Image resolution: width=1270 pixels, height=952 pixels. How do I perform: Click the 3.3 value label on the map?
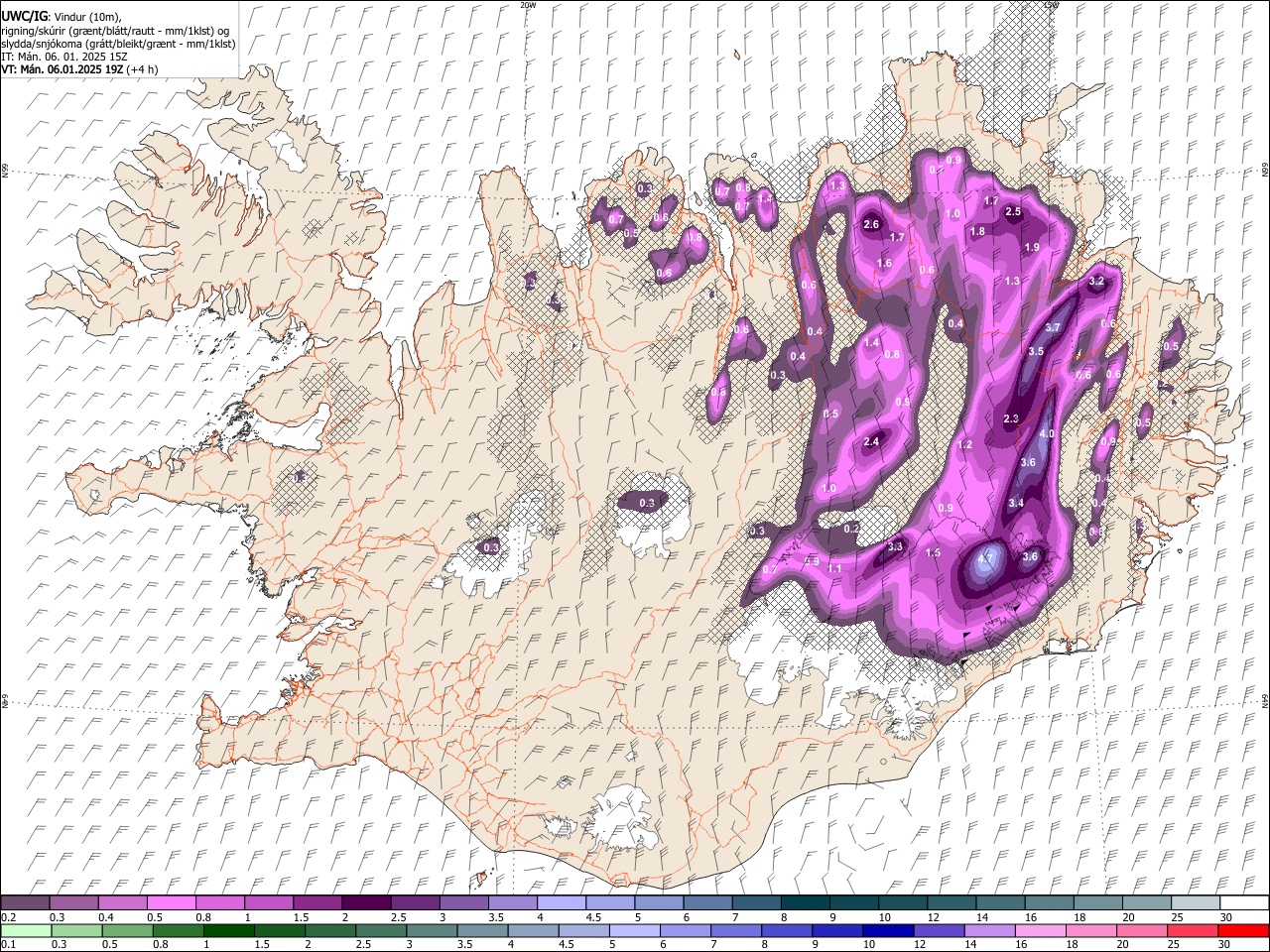pyautogui.click(x=895, y=547)
